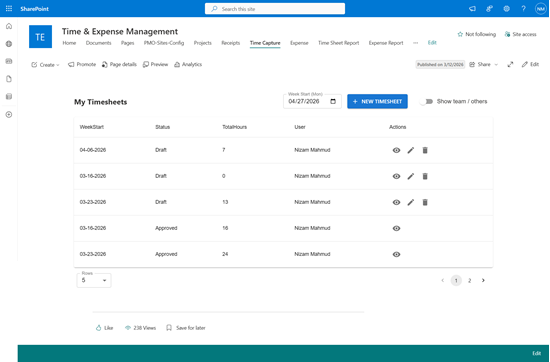Click the 238 Views counter
Screen dimensions: 550x362
(140, 328)
